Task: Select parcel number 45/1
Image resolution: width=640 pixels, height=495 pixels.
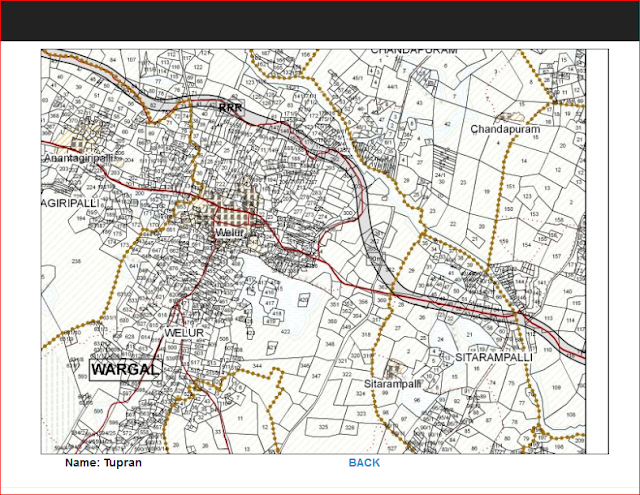Action: click(x=357, y=78)
